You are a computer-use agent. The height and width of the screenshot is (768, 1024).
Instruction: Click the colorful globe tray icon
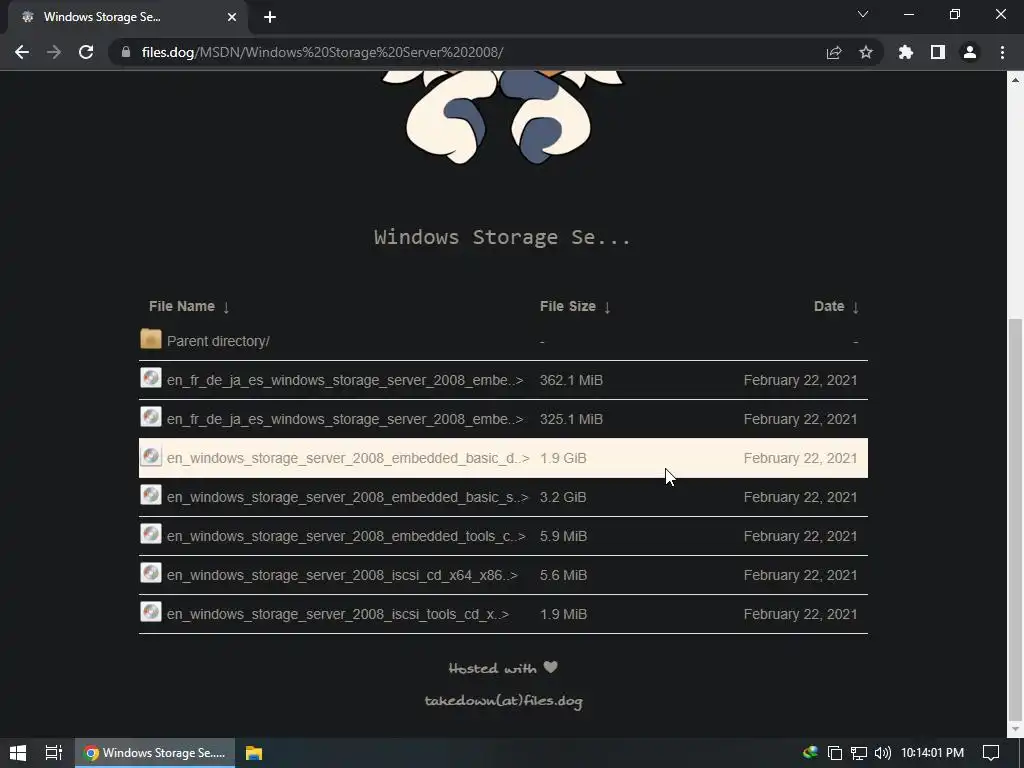(x=810, y=752)
